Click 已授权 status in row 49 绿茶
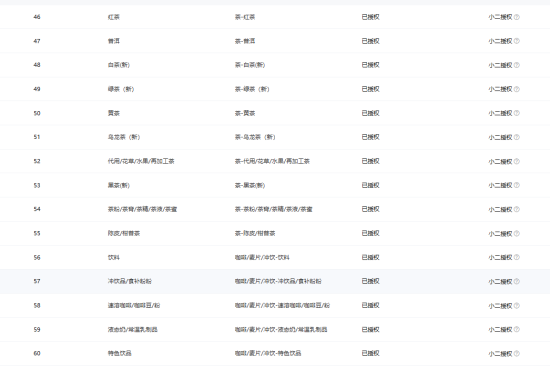Image resolution: width=550 pixels, height=369 pixels. [x=370, y=89]
